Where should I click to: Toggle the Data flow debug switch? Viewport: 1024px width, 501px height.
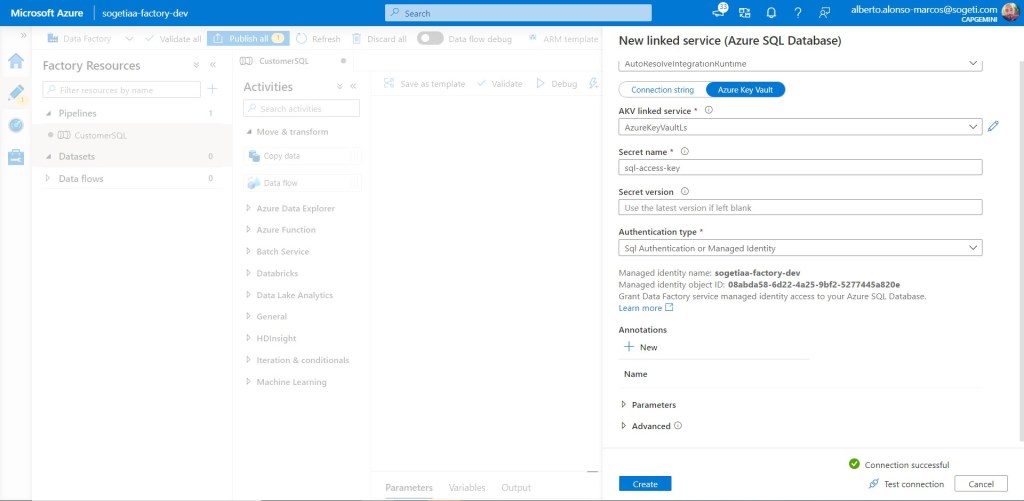click(430, 39)
